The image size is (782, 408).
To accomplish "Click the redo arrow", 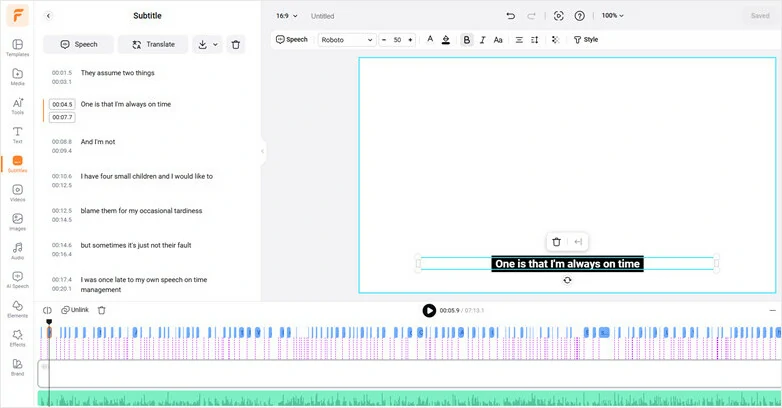I will [532, 16].
